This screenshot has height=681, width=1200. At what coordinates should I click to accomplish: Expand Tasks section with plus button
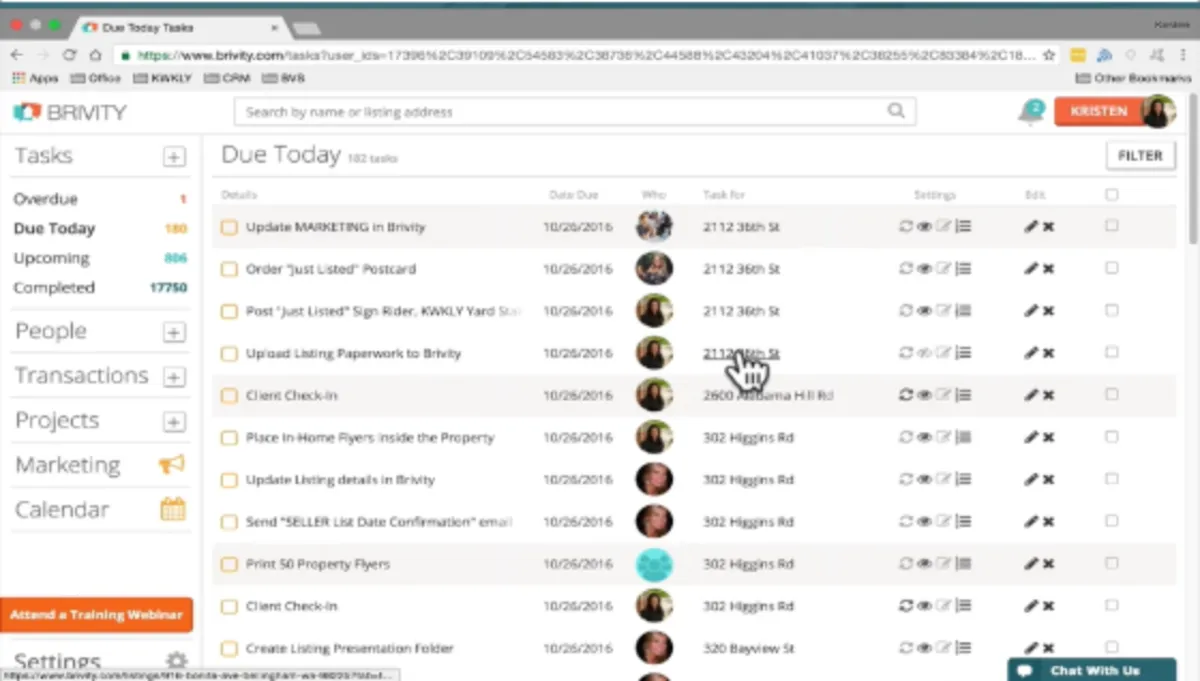(x=174, y=156)
